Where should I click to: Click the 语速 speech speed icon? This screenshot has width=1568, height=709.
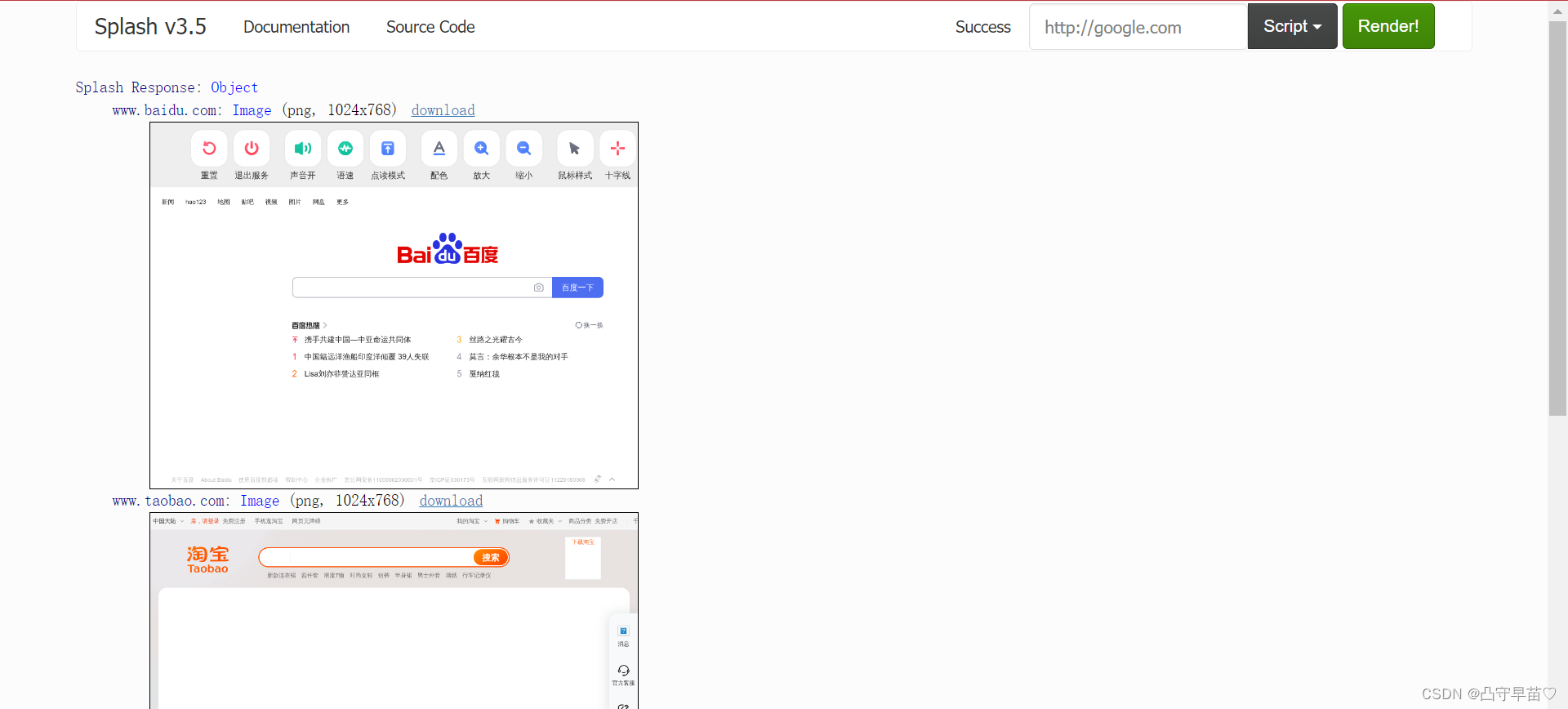pos(345,149)
